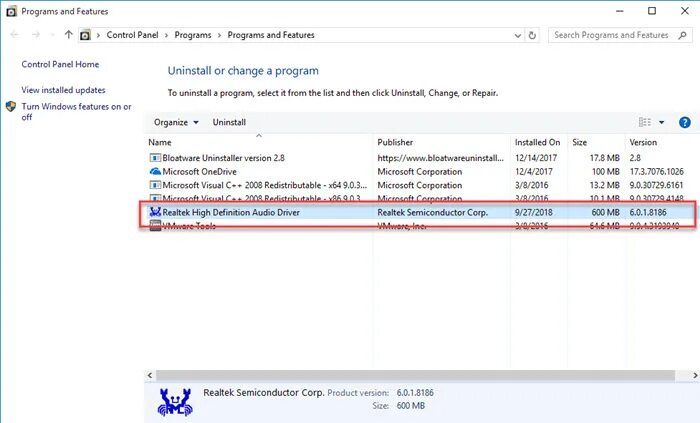The height and width of the screenshot is (423, 700).
Task: Open Turn Windows features on or off
Action: [x=76, y=112]
